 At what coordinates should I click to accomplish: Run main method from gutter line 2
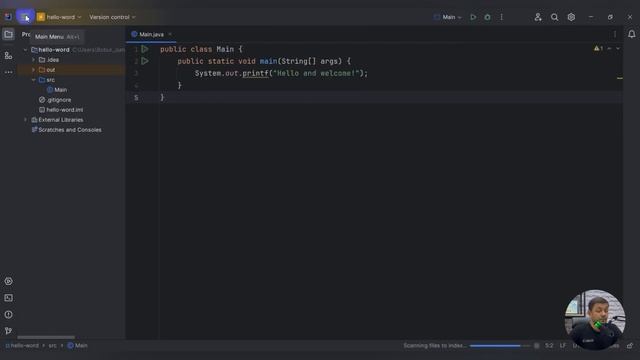[x=144, y=61]
